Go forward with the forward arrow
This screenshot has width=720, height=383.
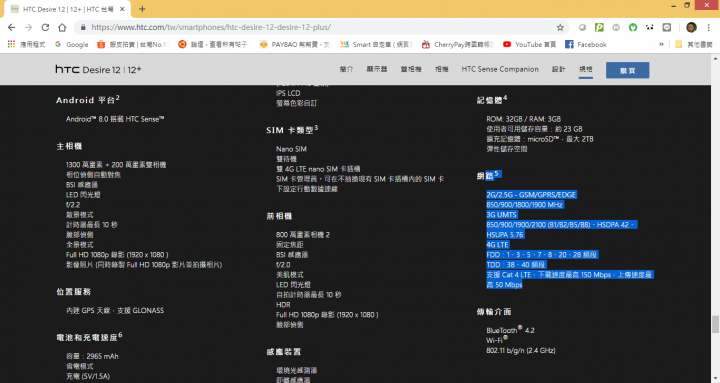28,28
